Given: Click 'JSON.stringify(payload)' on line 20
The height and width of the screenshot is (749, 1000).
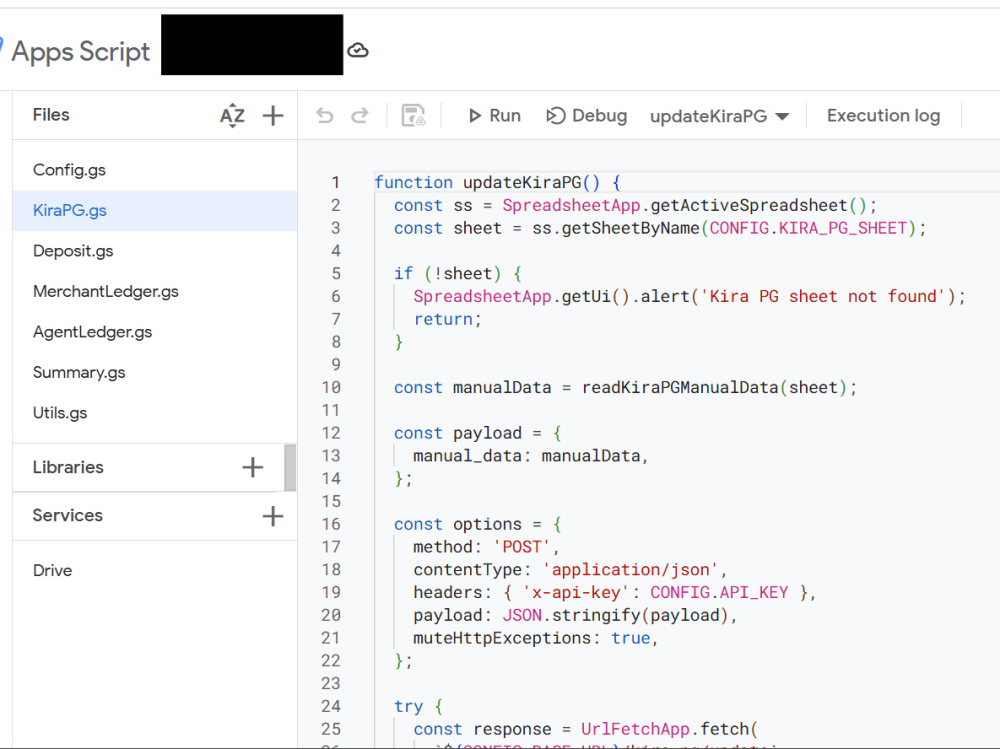Looking at the screenshot, I should [x=615, y=615].
